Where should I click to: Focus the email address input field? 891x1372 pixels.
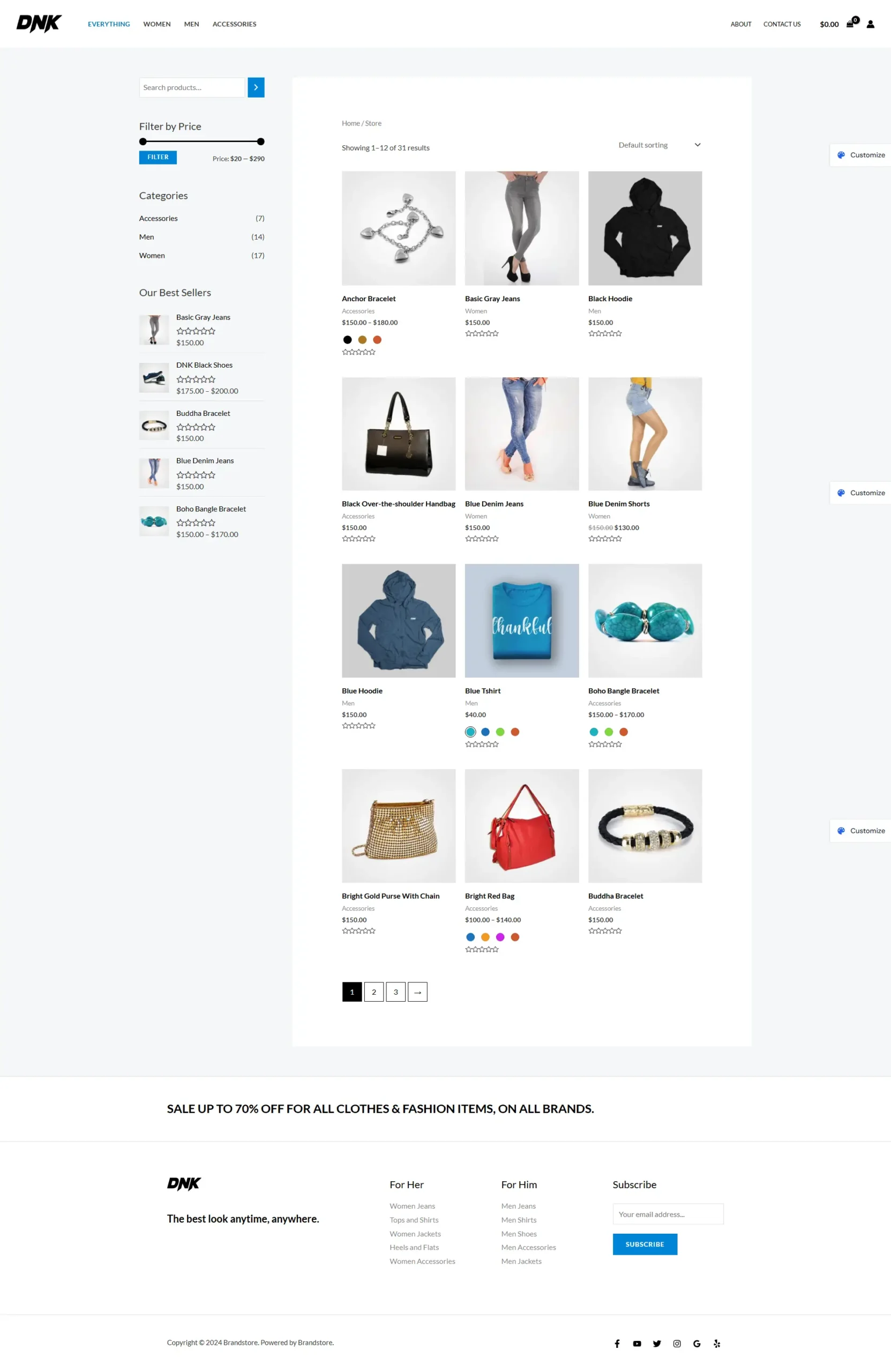(x=668, y=1213)
